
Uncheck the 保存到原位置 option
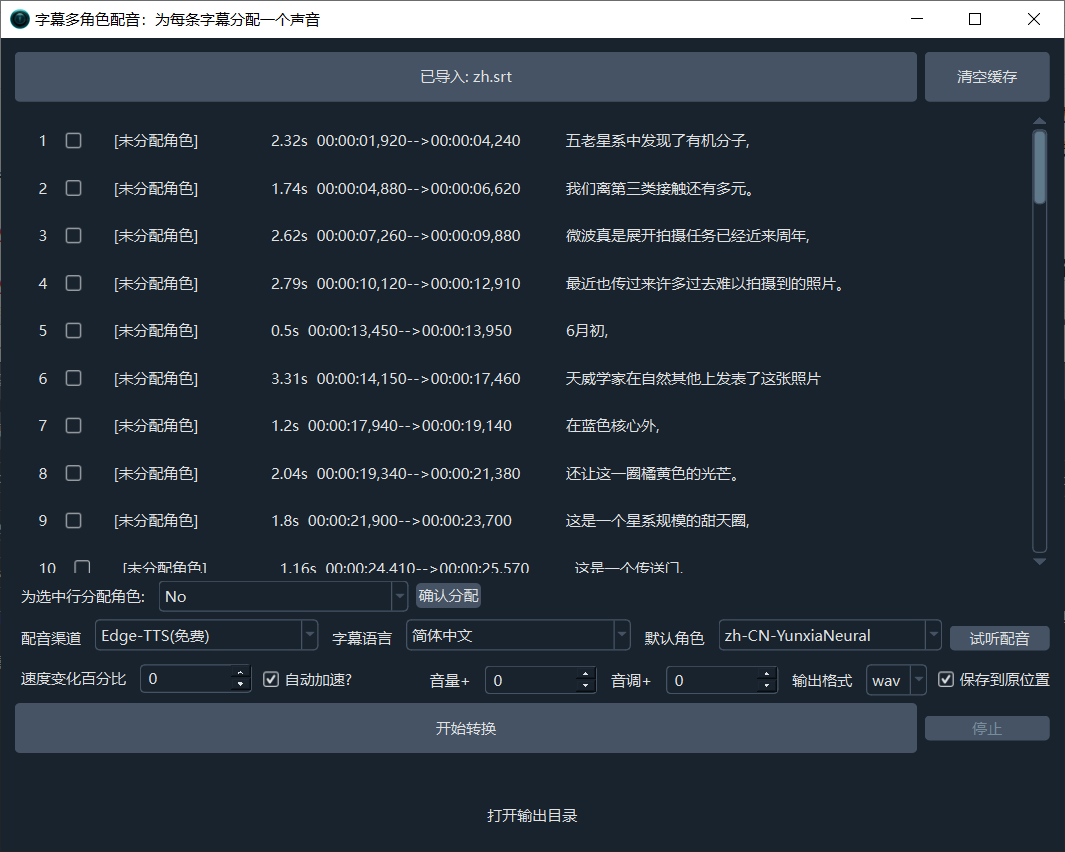pyautogui.click(x=945, y=679)
